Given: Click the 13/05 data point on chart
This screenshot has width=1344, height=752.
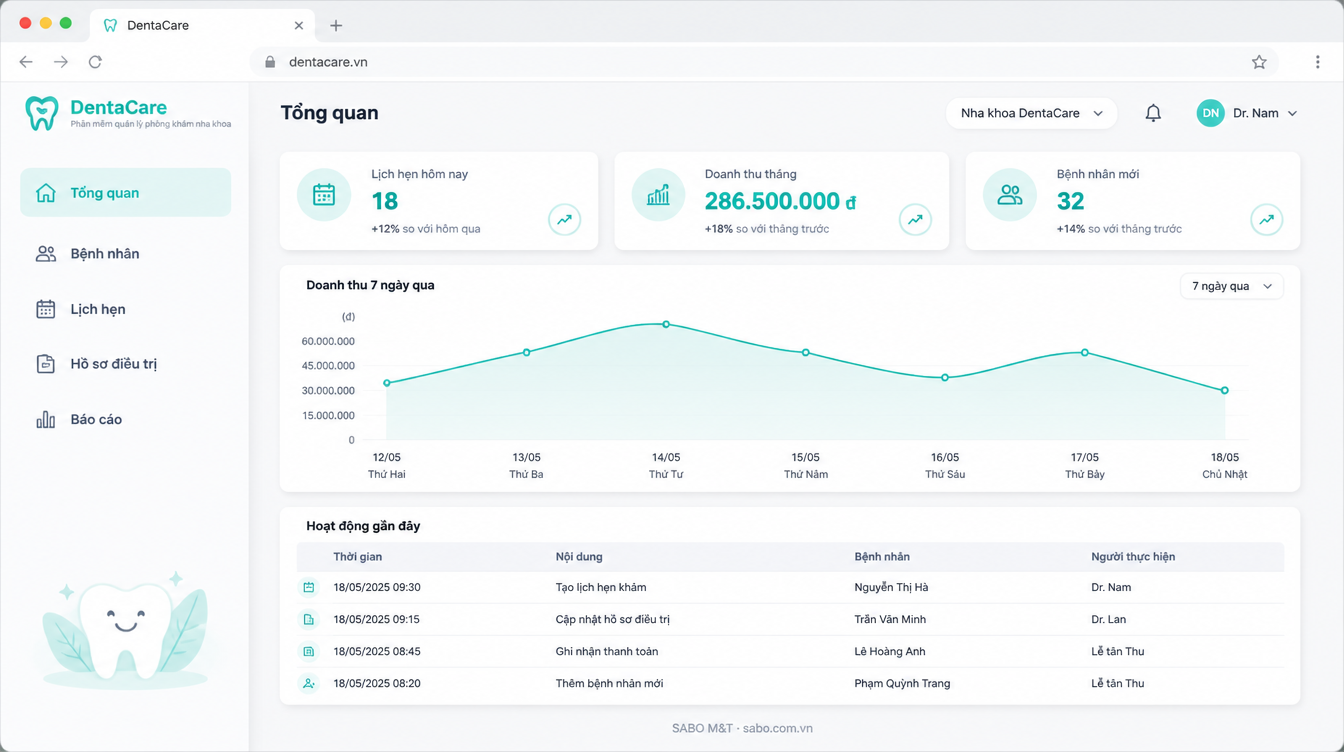Looking at the screenshot, I should (x=527, y=353).
